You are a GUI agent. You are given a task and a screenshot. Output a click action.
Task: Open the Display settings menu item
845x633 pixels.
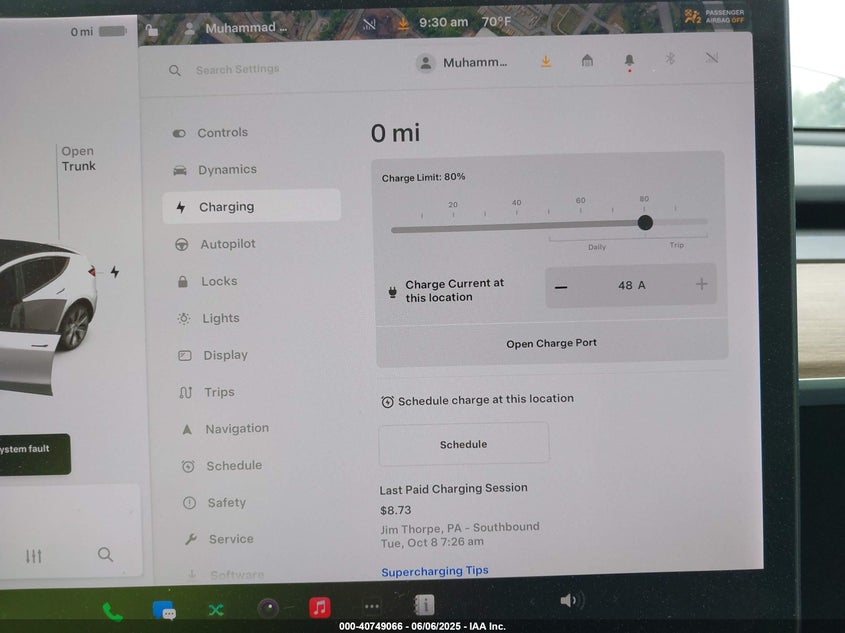(225, 355)
